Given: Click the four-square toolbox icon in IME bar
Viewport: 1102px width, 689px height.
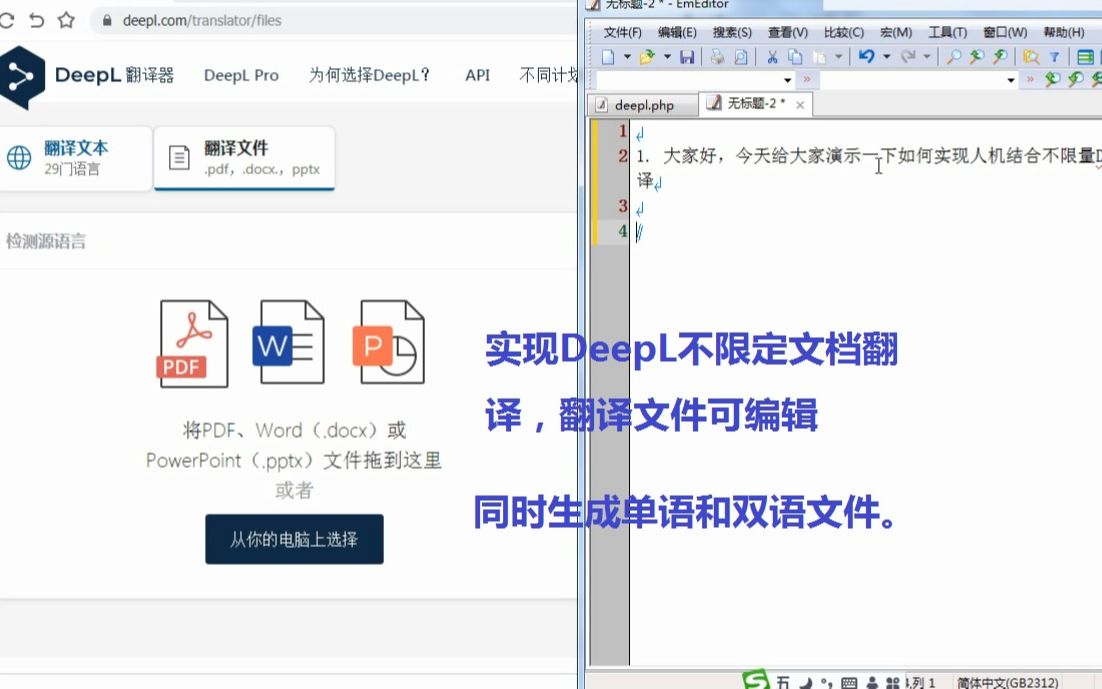Looking at the screenshot, I should [x=893, y=683].
